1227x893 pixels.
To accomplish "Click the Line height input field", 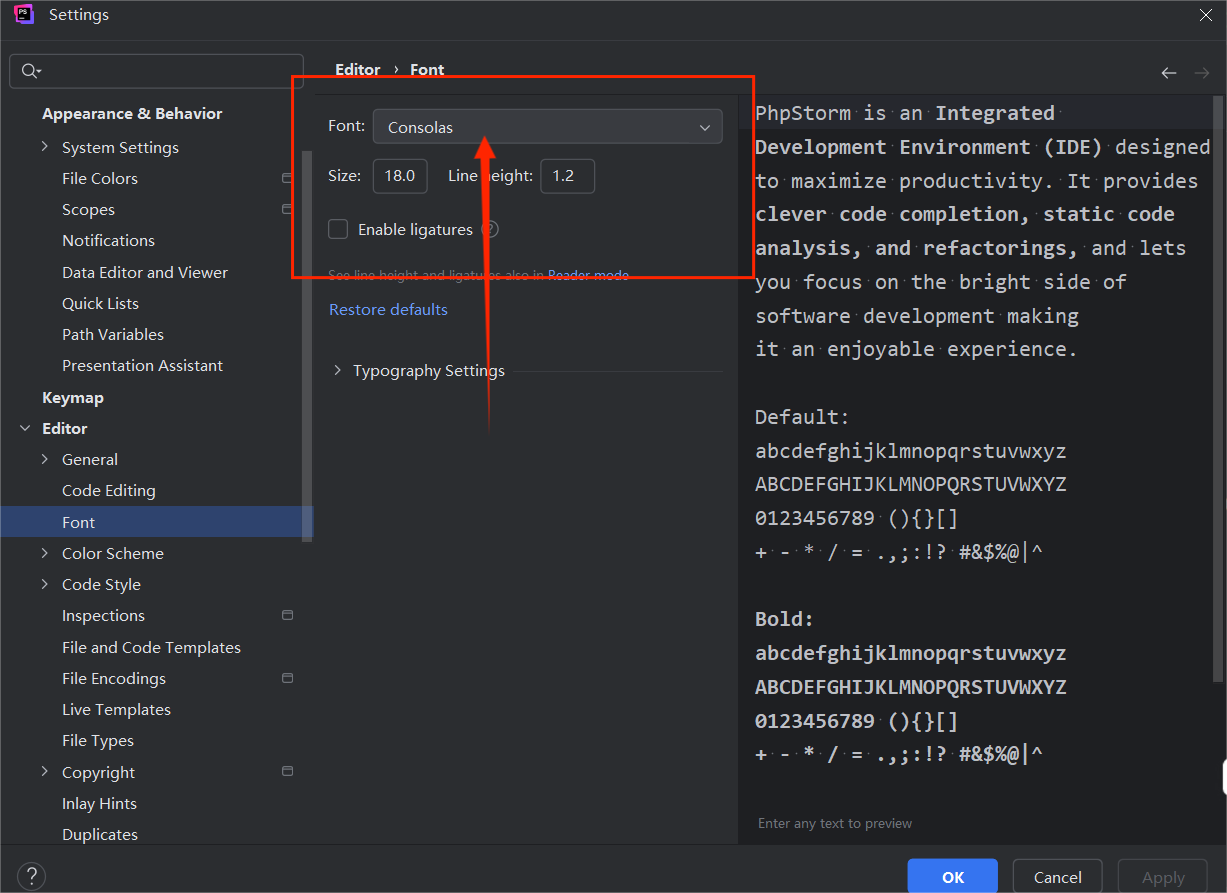I will tap(567, 176).
